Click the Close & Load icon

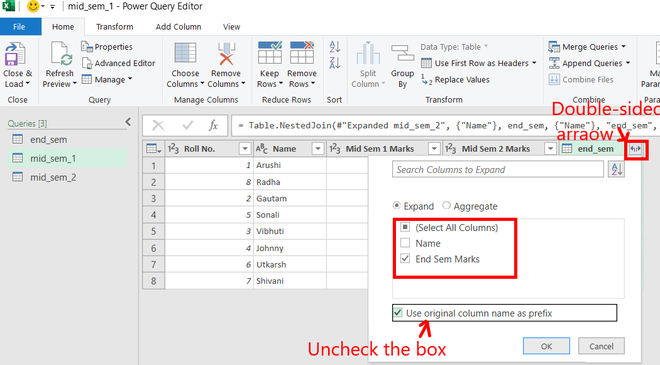tap(15, 54)
